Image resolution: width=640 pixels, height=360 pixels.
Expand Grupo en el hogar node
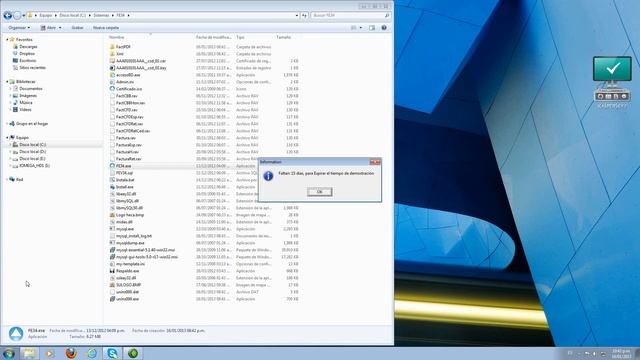point(7,124)
